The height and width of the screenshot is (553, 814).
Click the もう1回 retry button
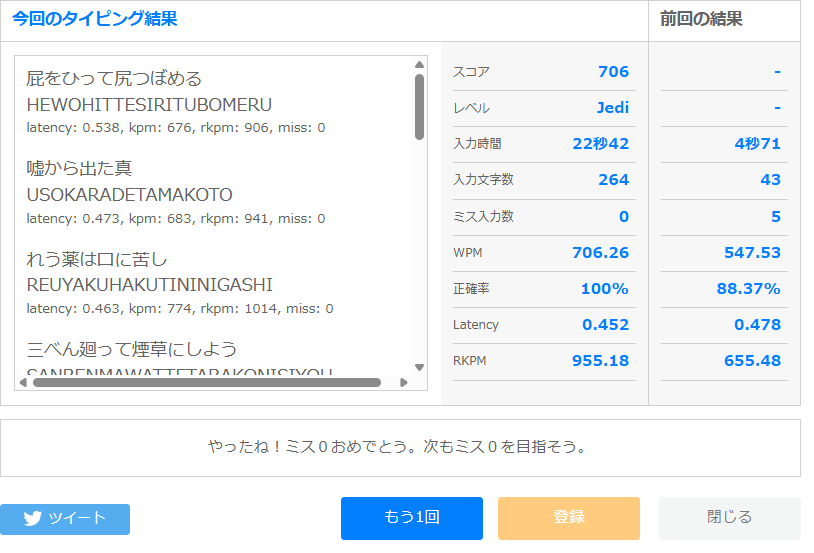tap(412, 518)
